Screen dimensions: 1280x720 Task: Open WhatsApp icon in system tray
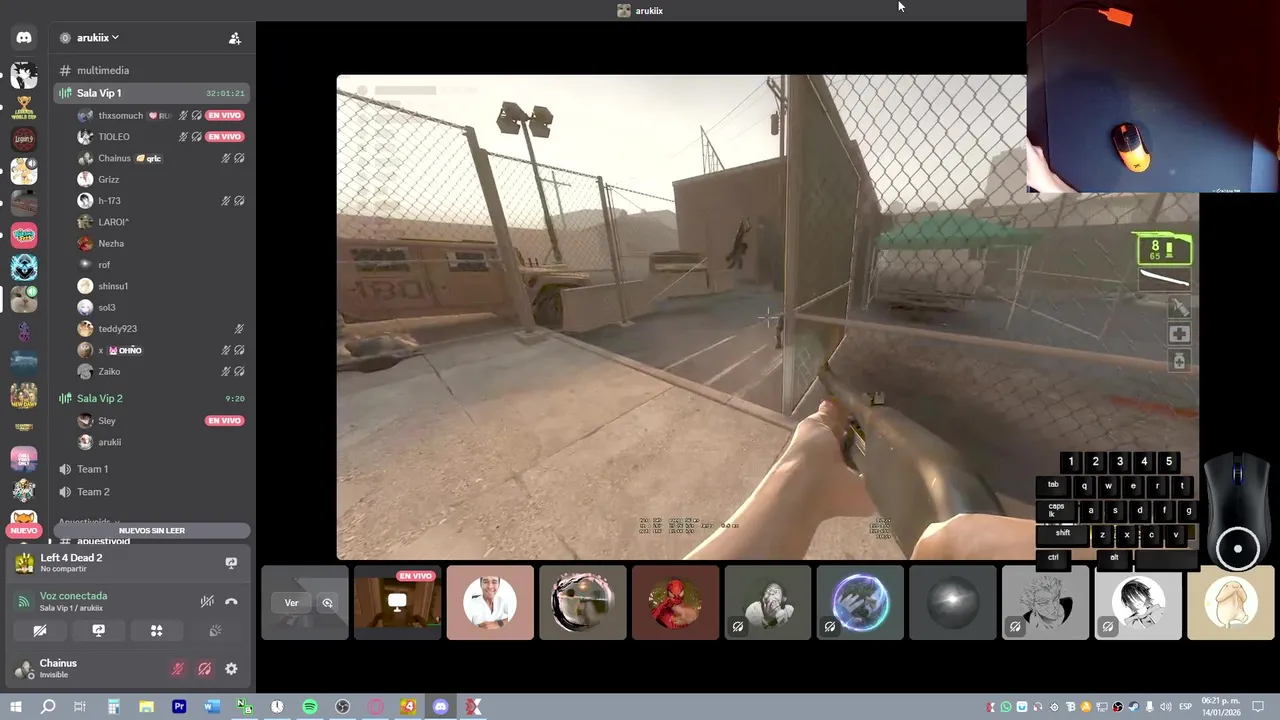(x=1006, y=707)
